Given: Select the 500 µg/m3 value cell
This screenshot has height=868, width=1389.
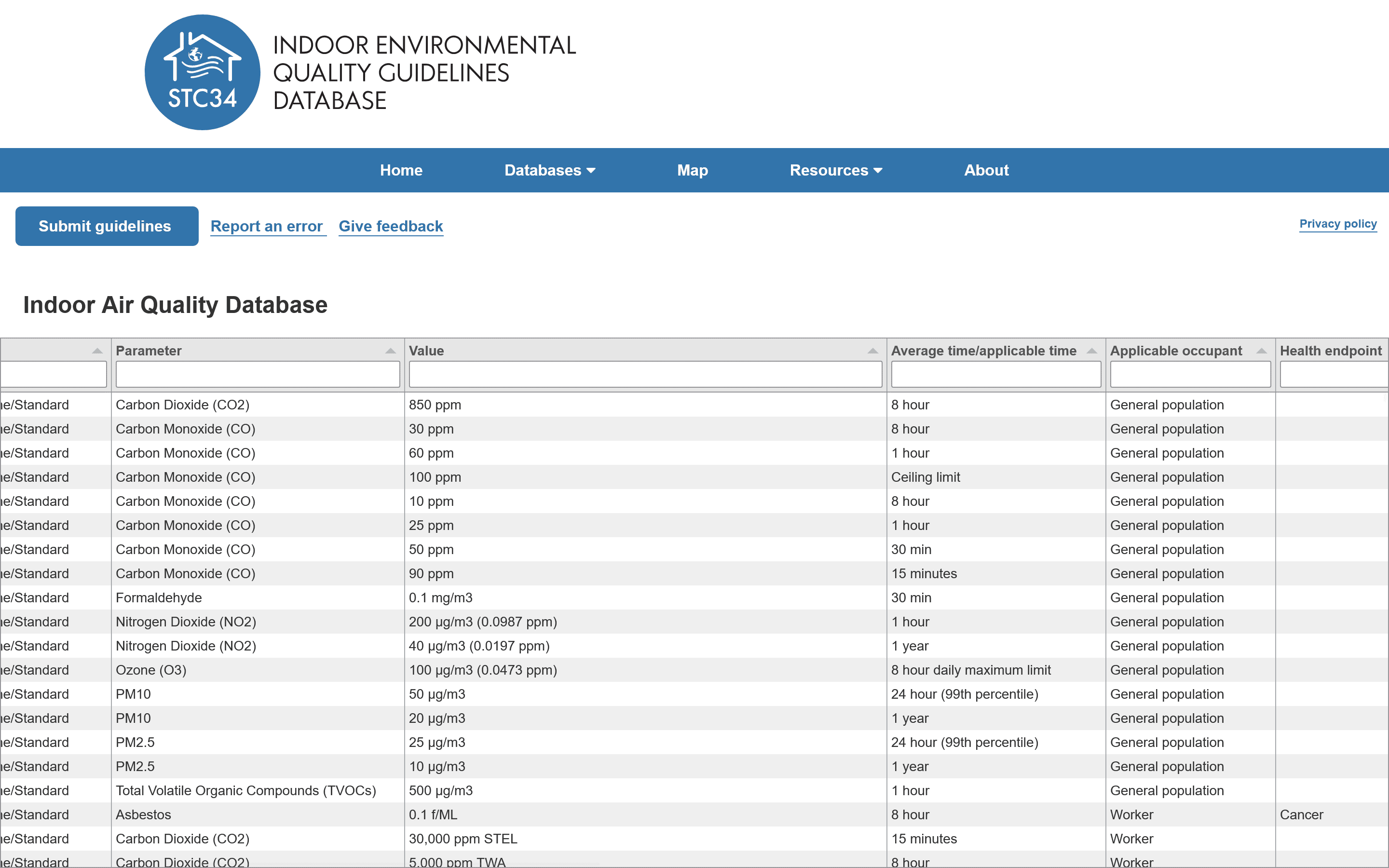Looking at the screenshot, I should [645, 790].
